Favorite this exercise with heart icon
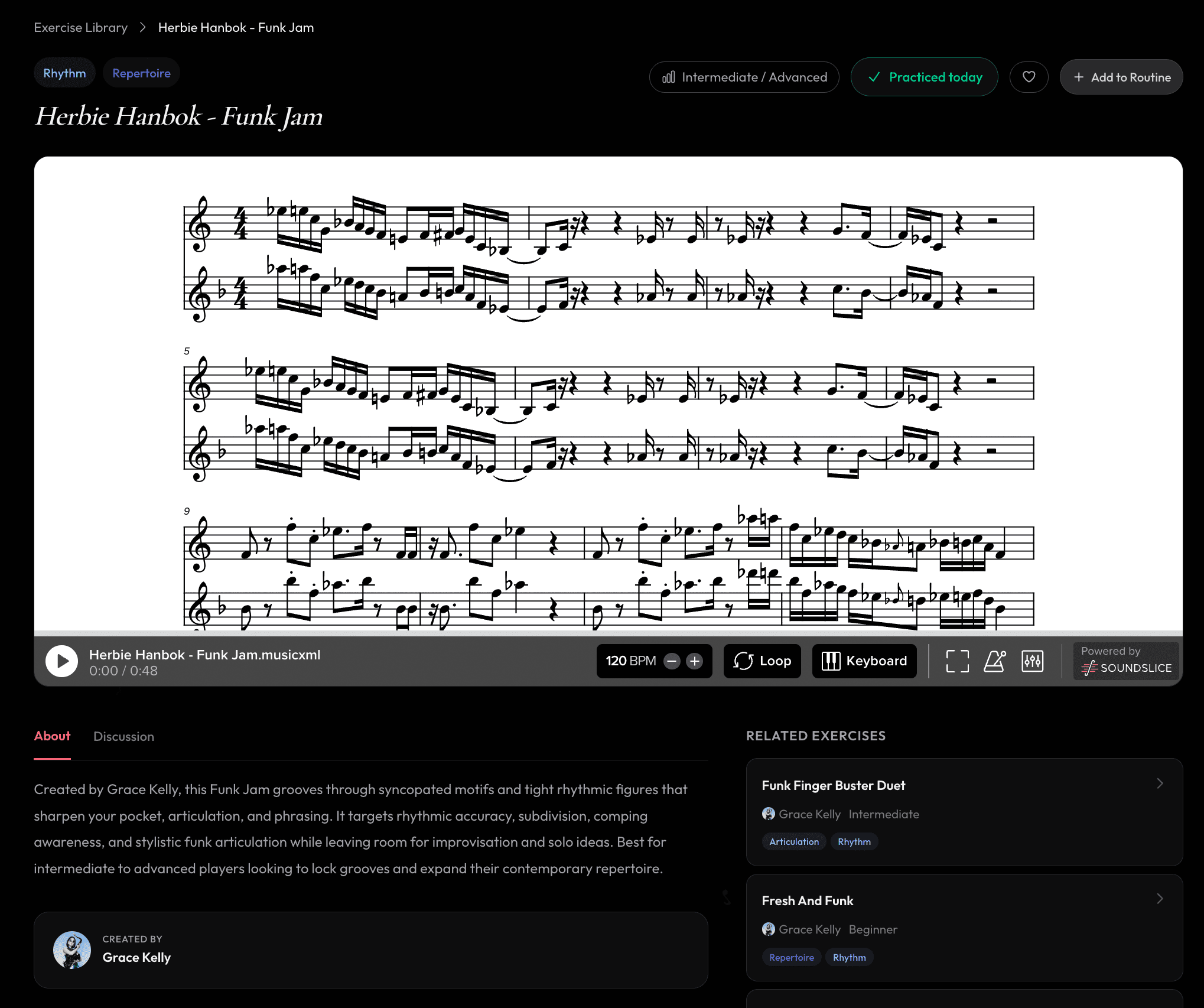The width and height of the screenshot is (1204, 1008). click(x=1029, y=77)
